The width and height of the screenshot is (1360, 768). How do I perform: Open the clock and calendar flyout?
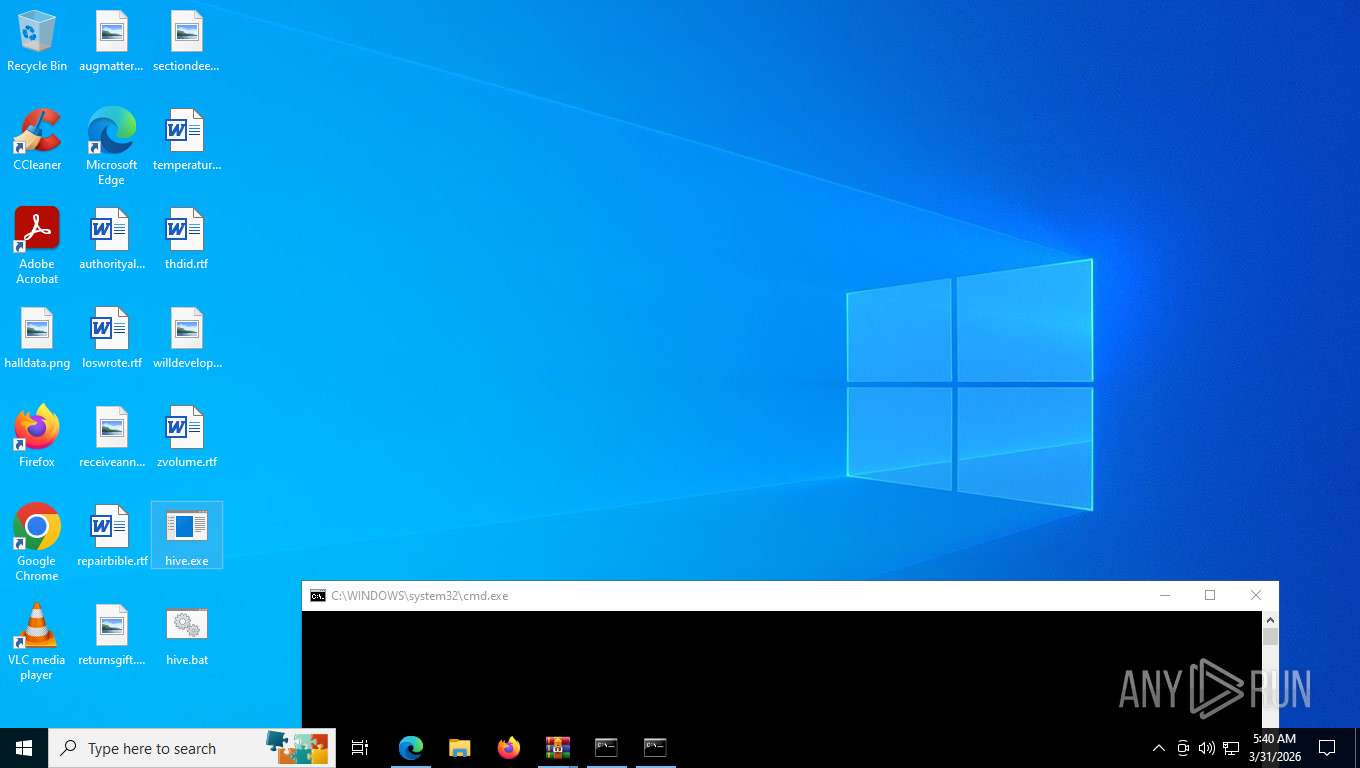1274,748
